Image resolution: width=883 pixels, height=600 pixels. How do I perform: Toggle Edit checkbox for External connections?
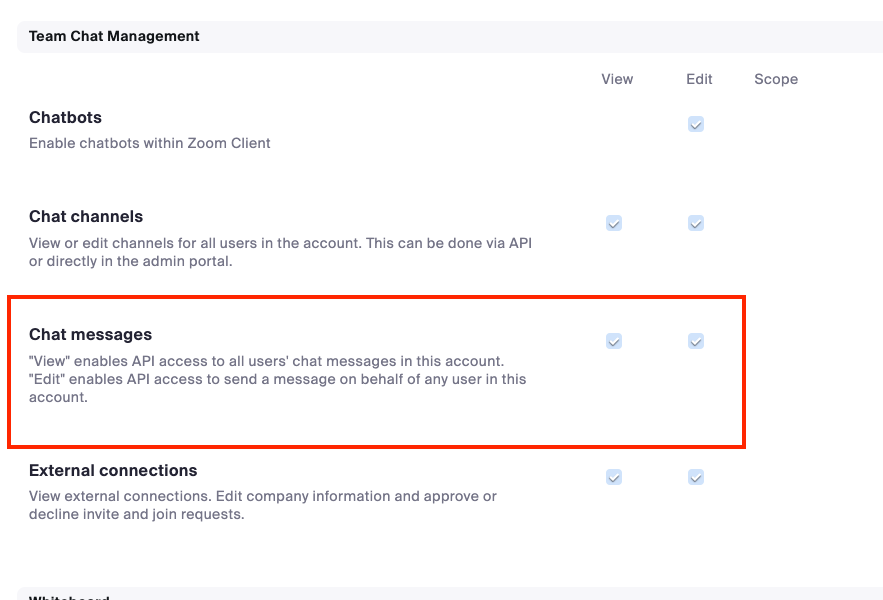pyautogui.click(x=696, y=477)
